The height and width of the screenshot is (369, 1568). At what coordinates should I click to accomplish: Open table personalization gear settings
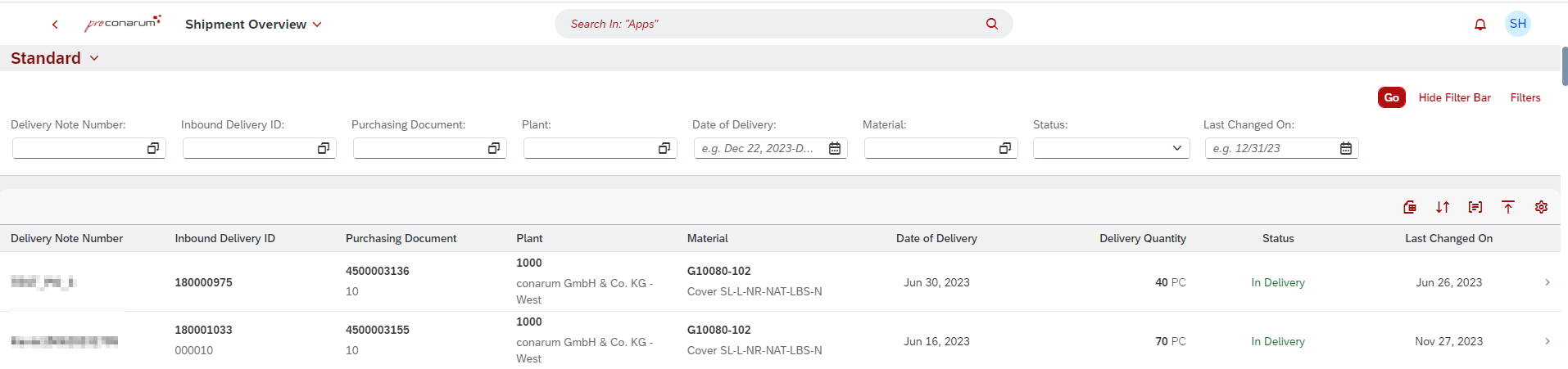click(x=1541, y=207)
